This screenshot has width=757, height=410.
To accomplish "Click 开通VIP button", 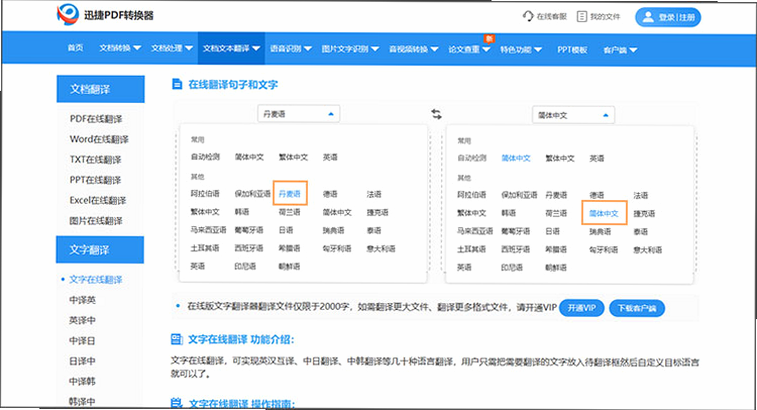I will point(581,308).
